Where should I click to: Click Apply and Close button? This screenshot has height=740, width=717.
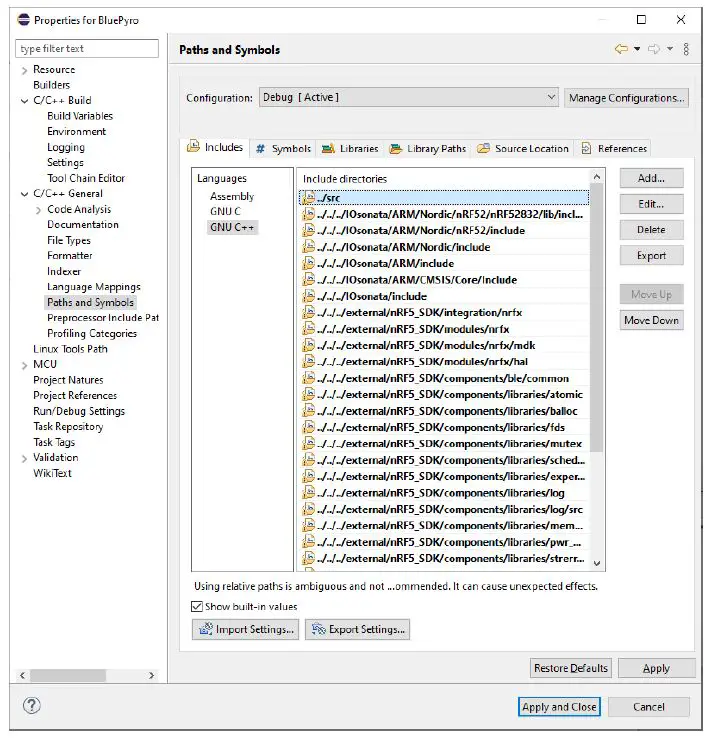[559, 707]
